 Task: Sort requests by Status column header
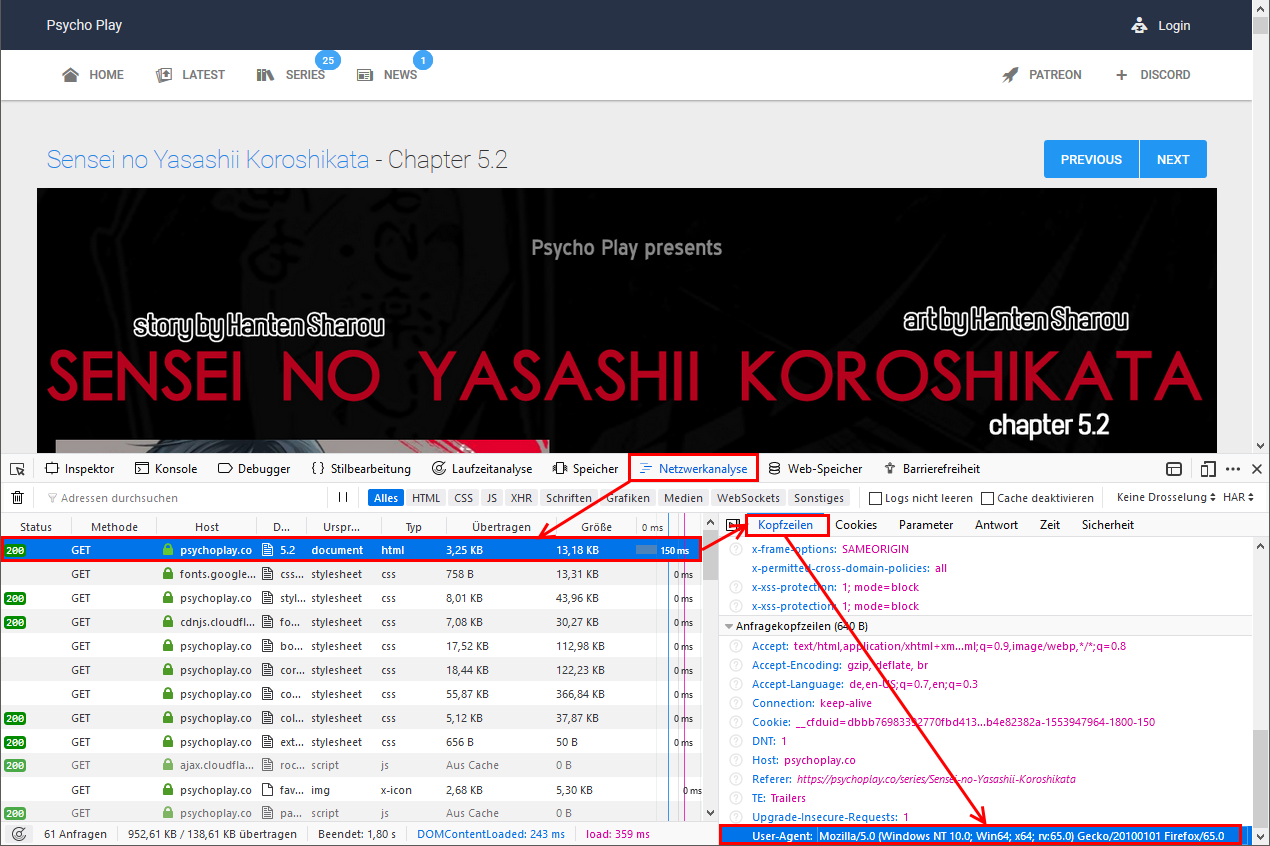tap(36, 527)
